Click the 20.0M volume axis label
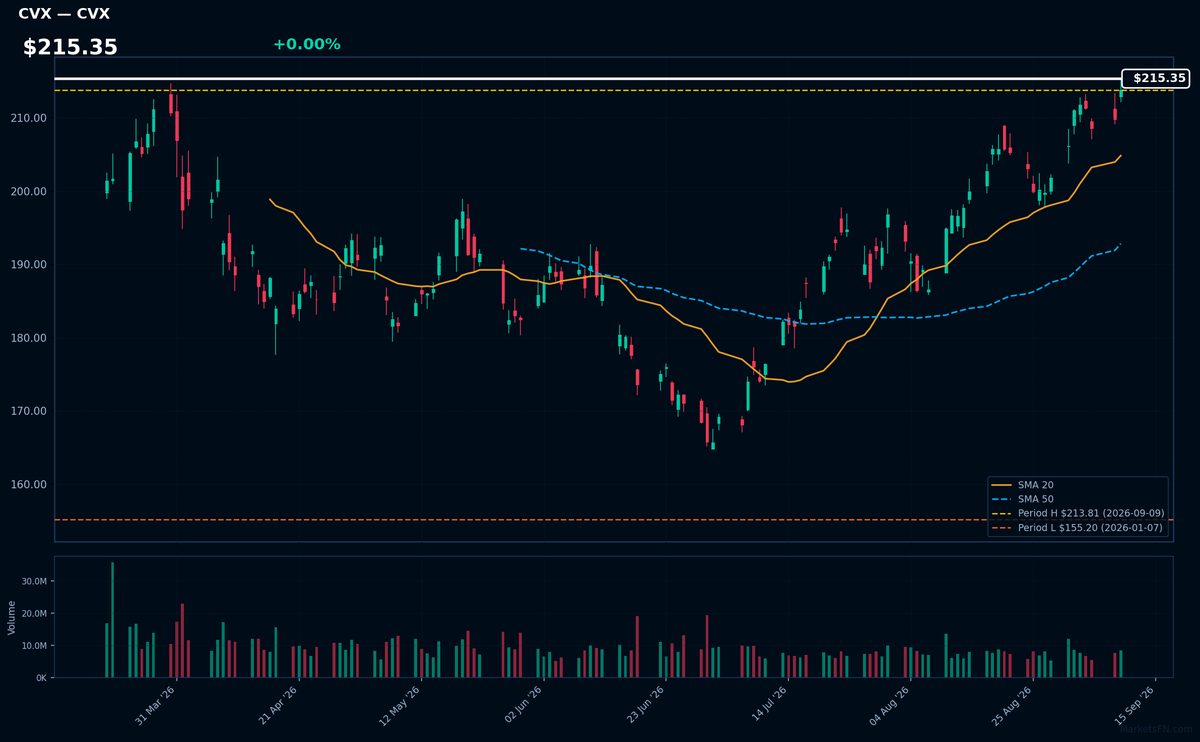Image resolution: width=1200 pixels, height=742 pixels. coord(34,614)
